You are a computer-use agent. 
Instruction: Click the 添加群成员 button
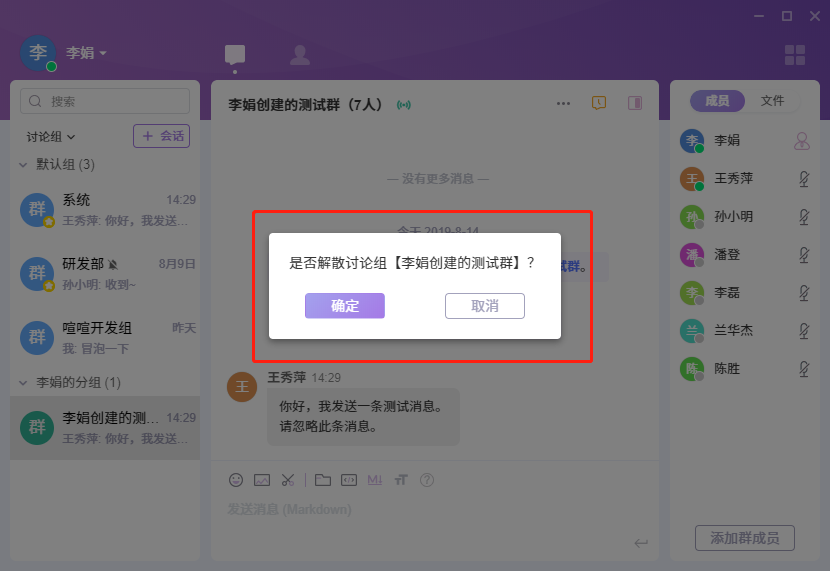[x=745, y=538]
